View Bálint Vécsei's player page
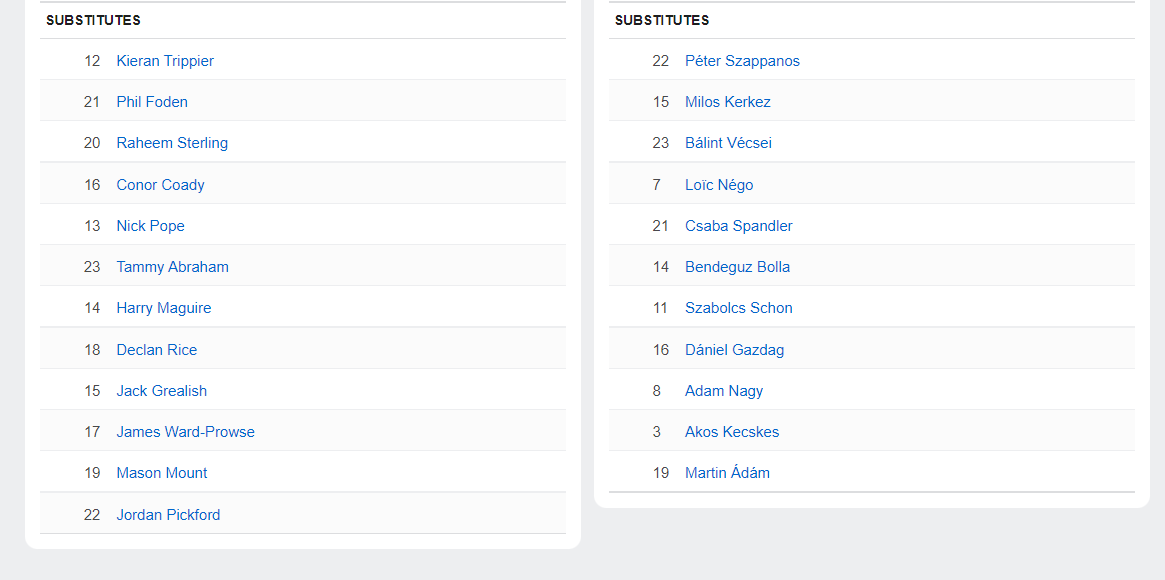The image size is (1165, 580). [x=728, y=143]
